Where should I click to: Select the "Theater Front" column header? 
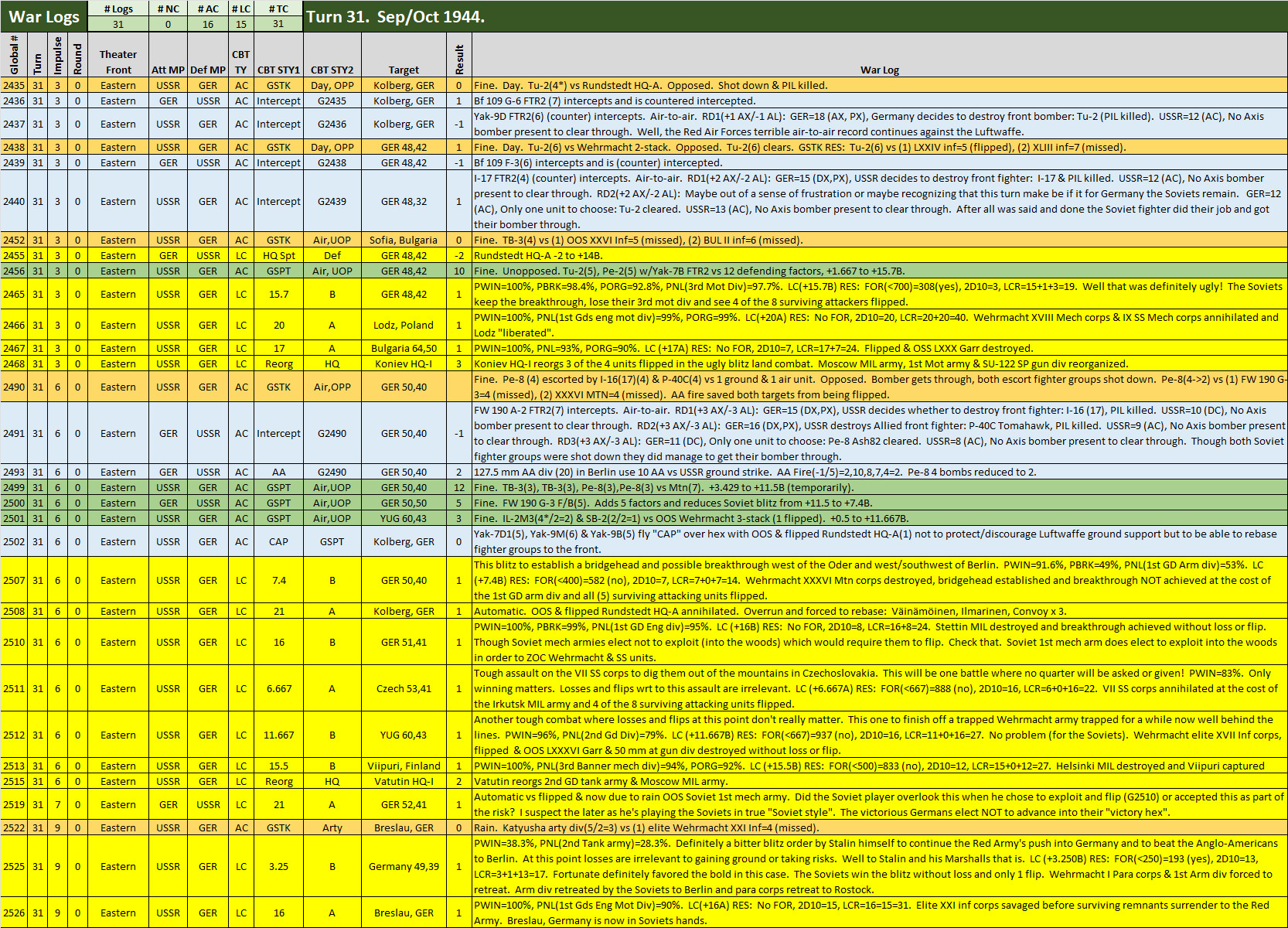coord(117,60)
